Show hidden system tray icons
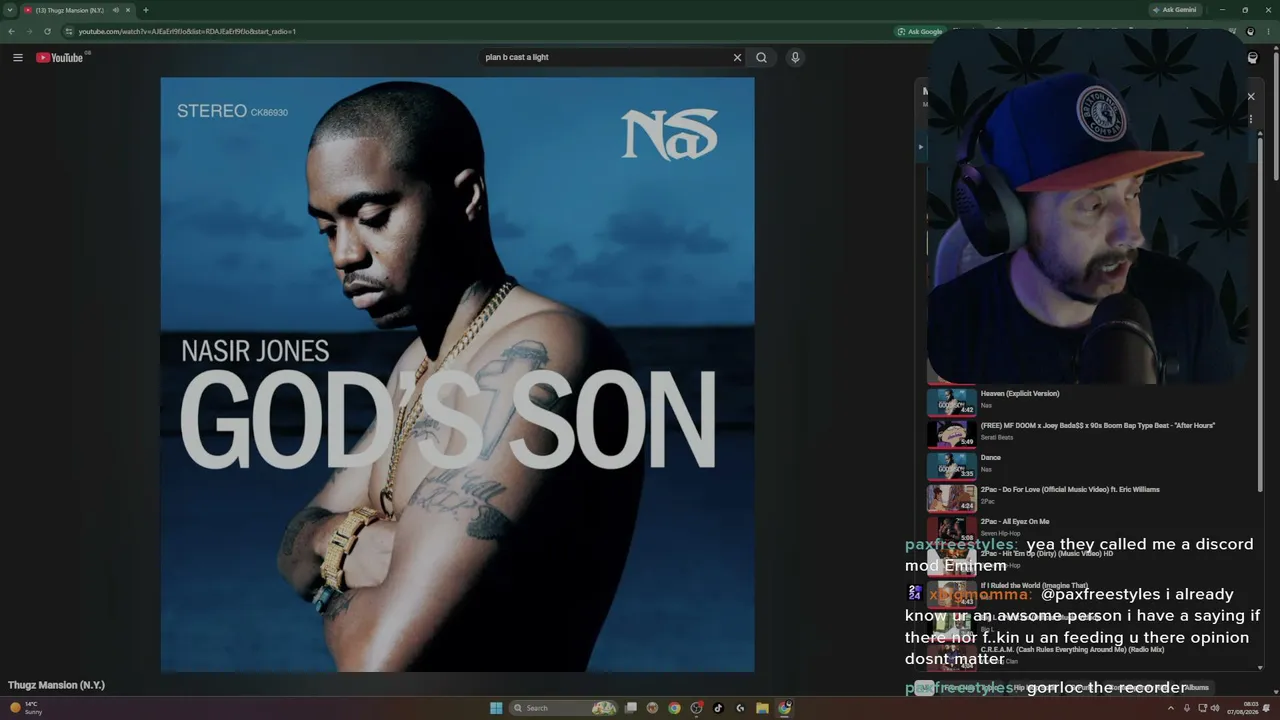This screenshot has height=720, width=1280. (1171, 708)
